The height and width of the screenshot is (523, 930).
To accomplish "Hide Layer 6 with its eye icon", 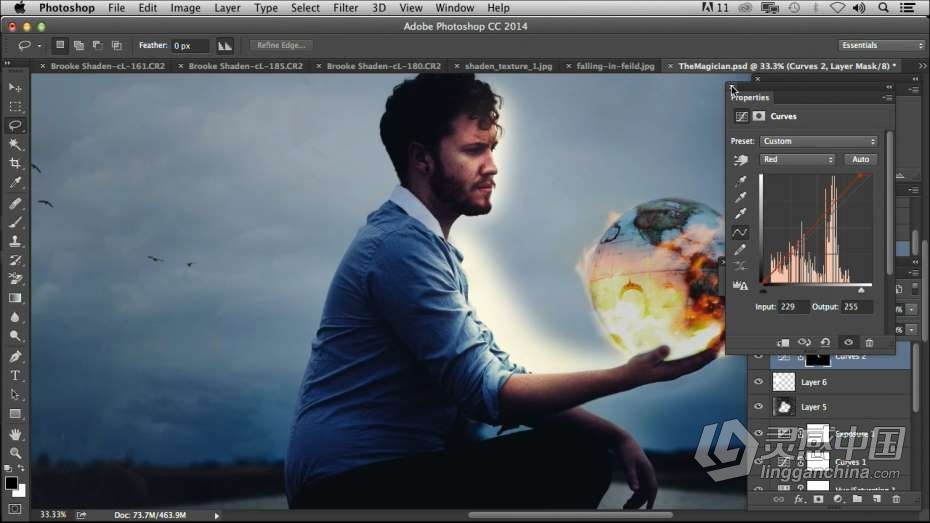I will click(x=758, y=382).
